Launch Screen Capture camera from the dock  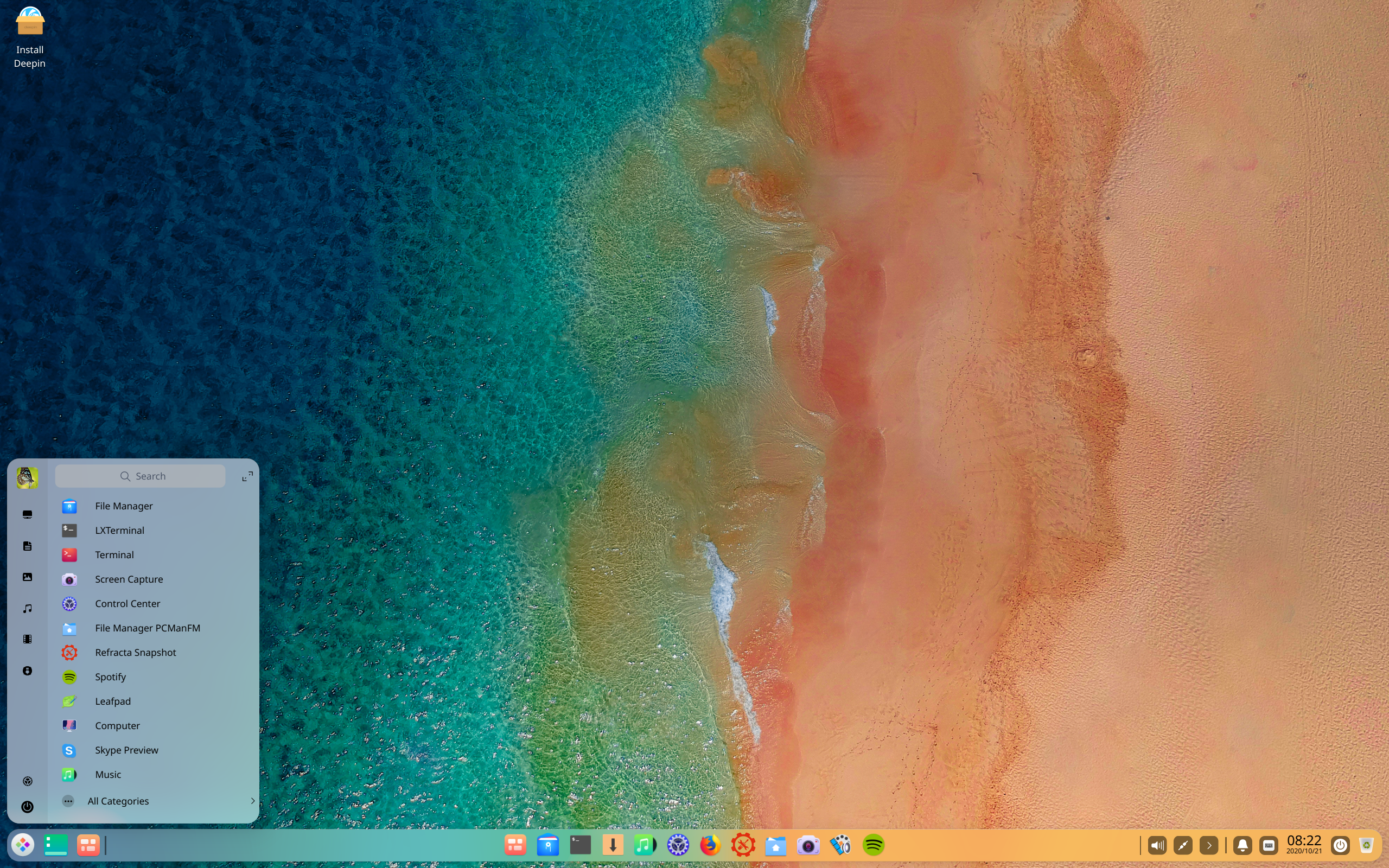tap(808, 846)
